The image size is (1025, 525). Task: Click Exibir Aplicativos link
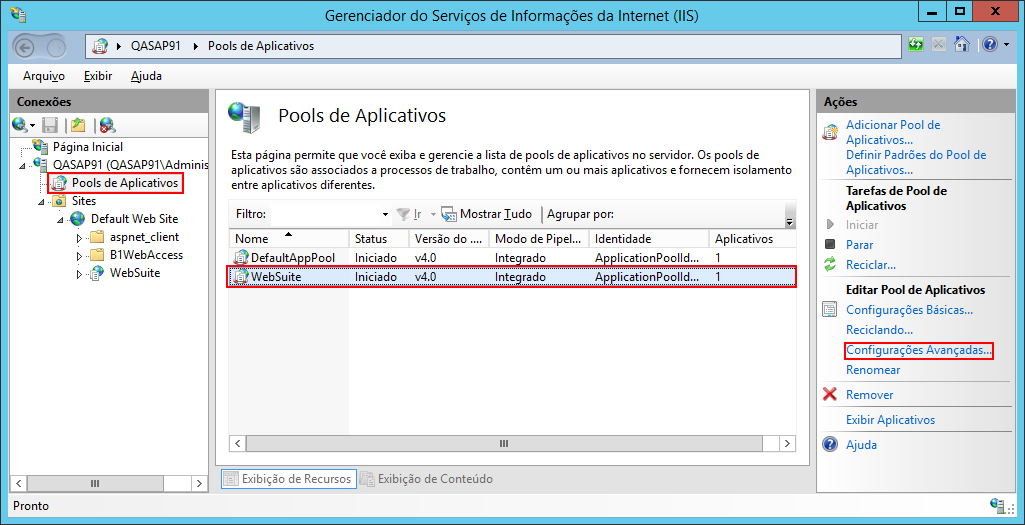890,420
